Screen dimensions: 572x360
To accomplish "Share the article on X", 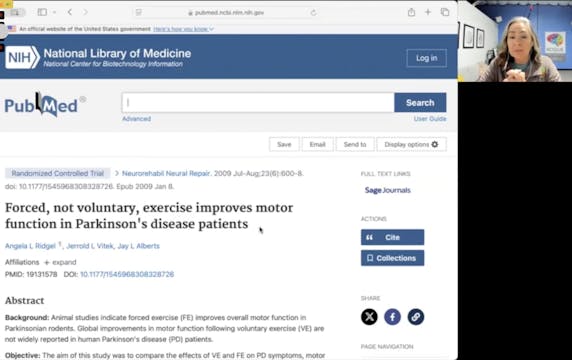I will pos(369,317).
